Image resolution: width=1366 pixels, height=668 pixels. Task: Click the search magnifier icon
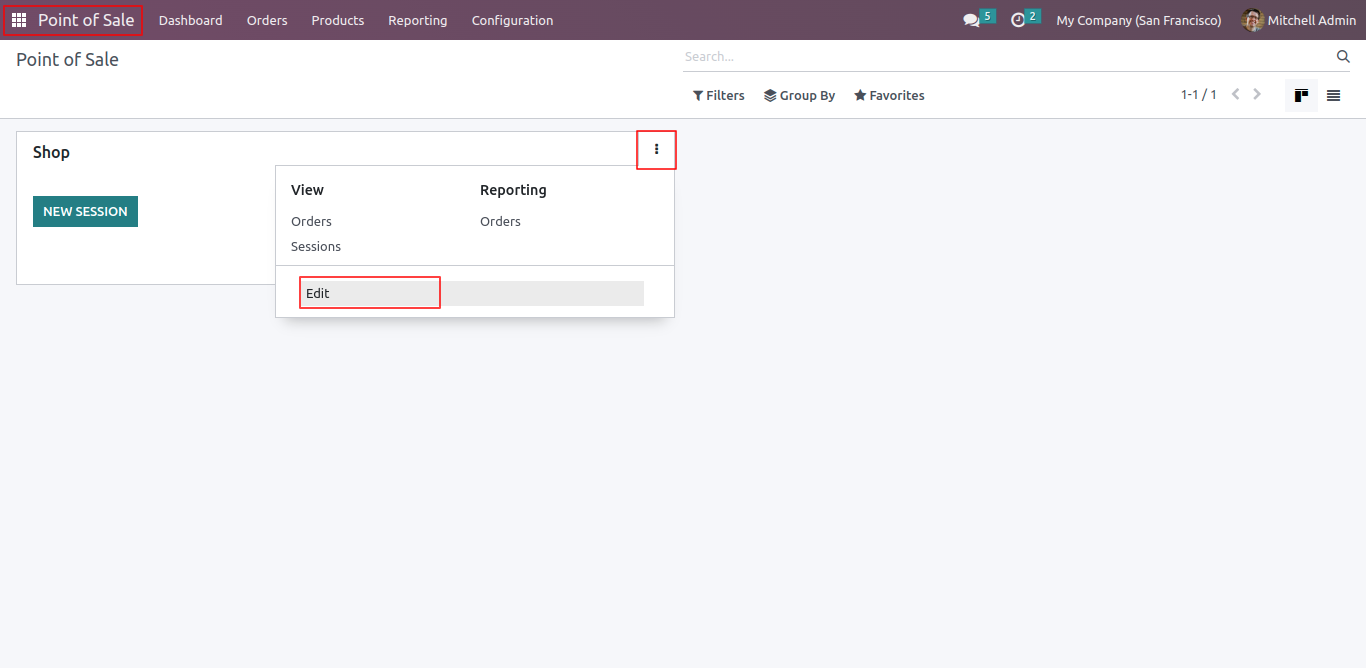[1343, 57]
